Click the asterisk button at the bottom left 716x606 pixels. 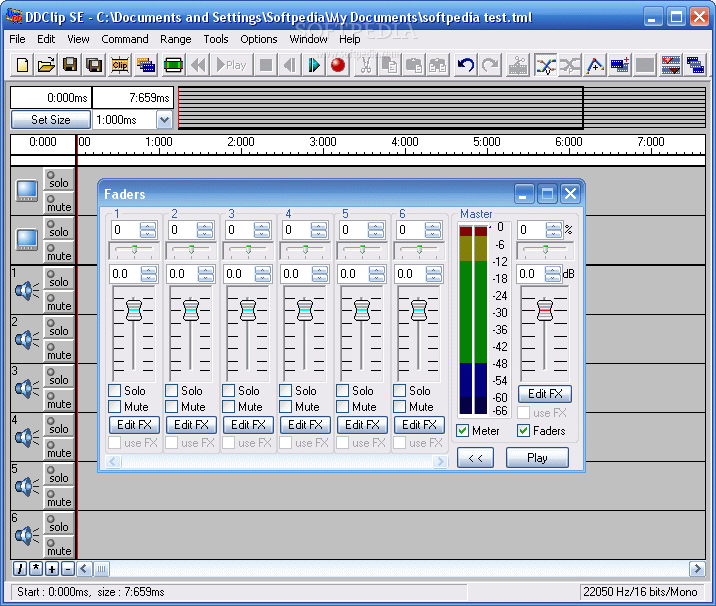click(x=36, y=569)
